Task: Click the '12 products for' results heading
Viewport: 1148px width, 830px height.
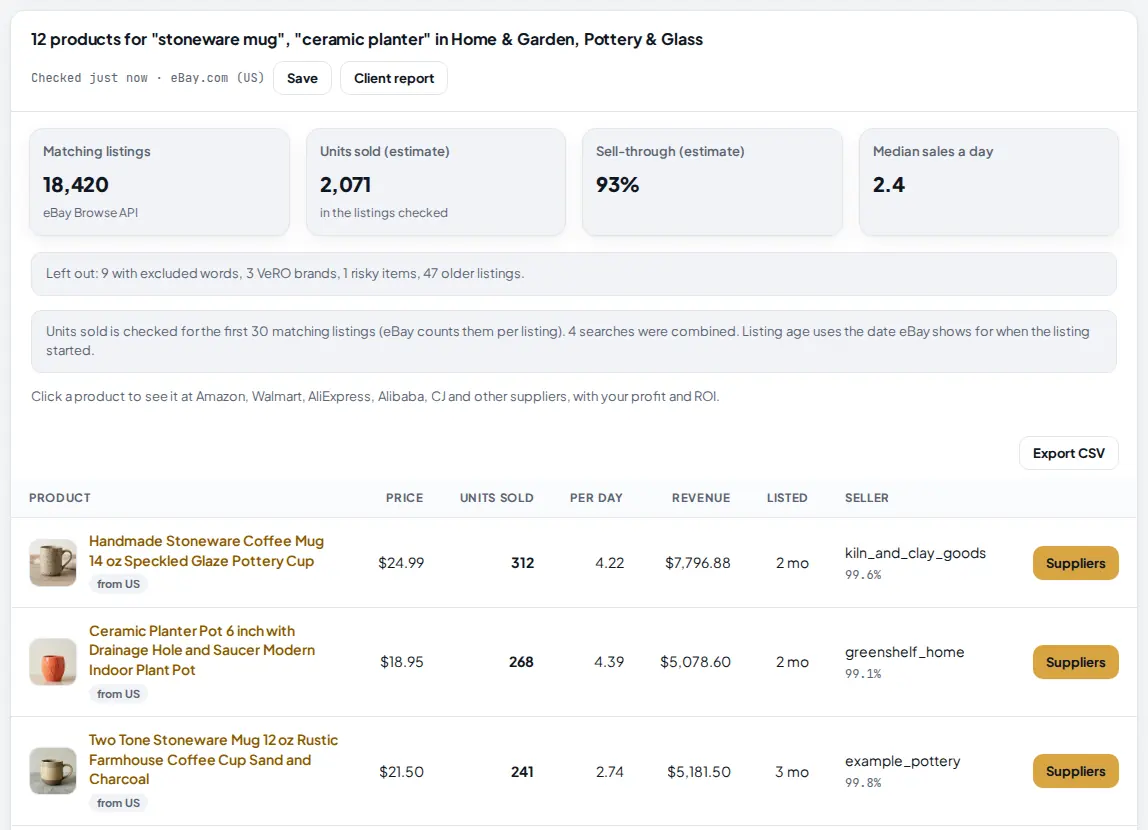Action: 367,40
